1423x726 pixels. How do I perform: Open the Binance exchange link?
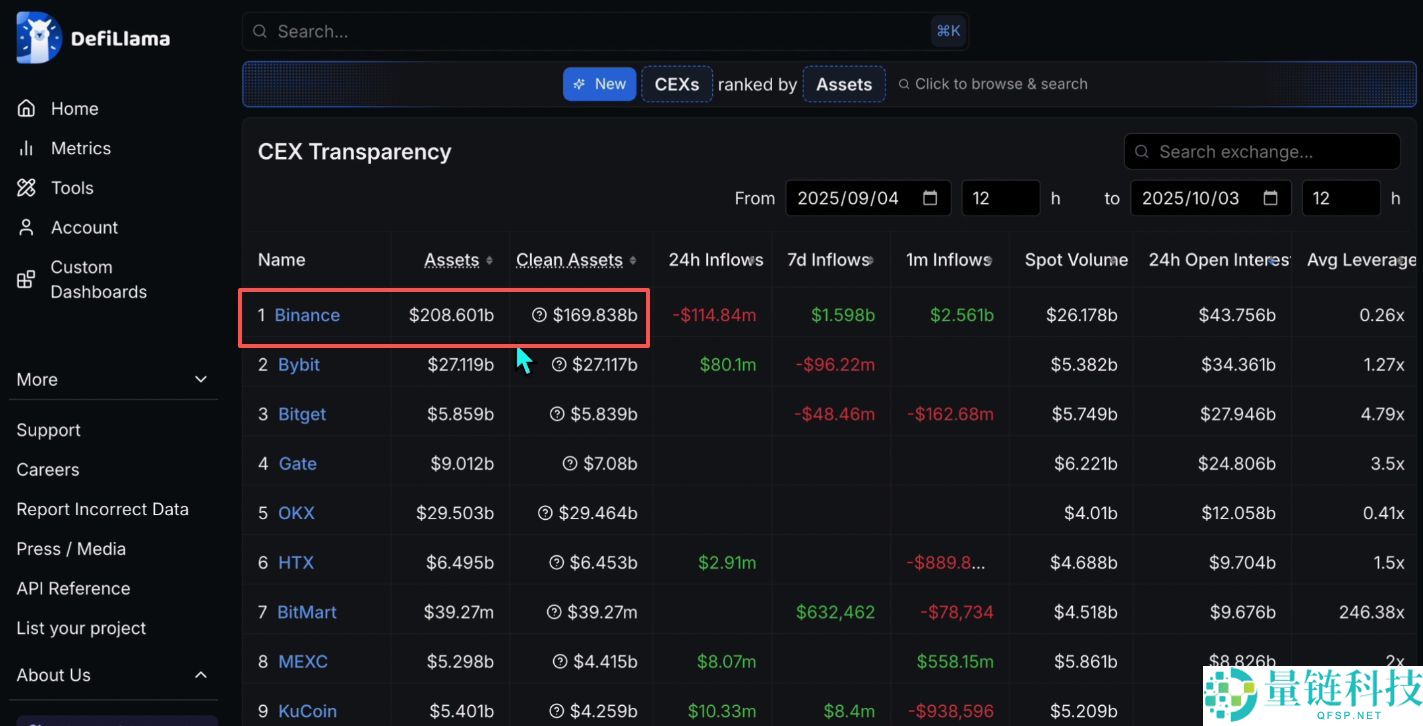tap(307, 315)
